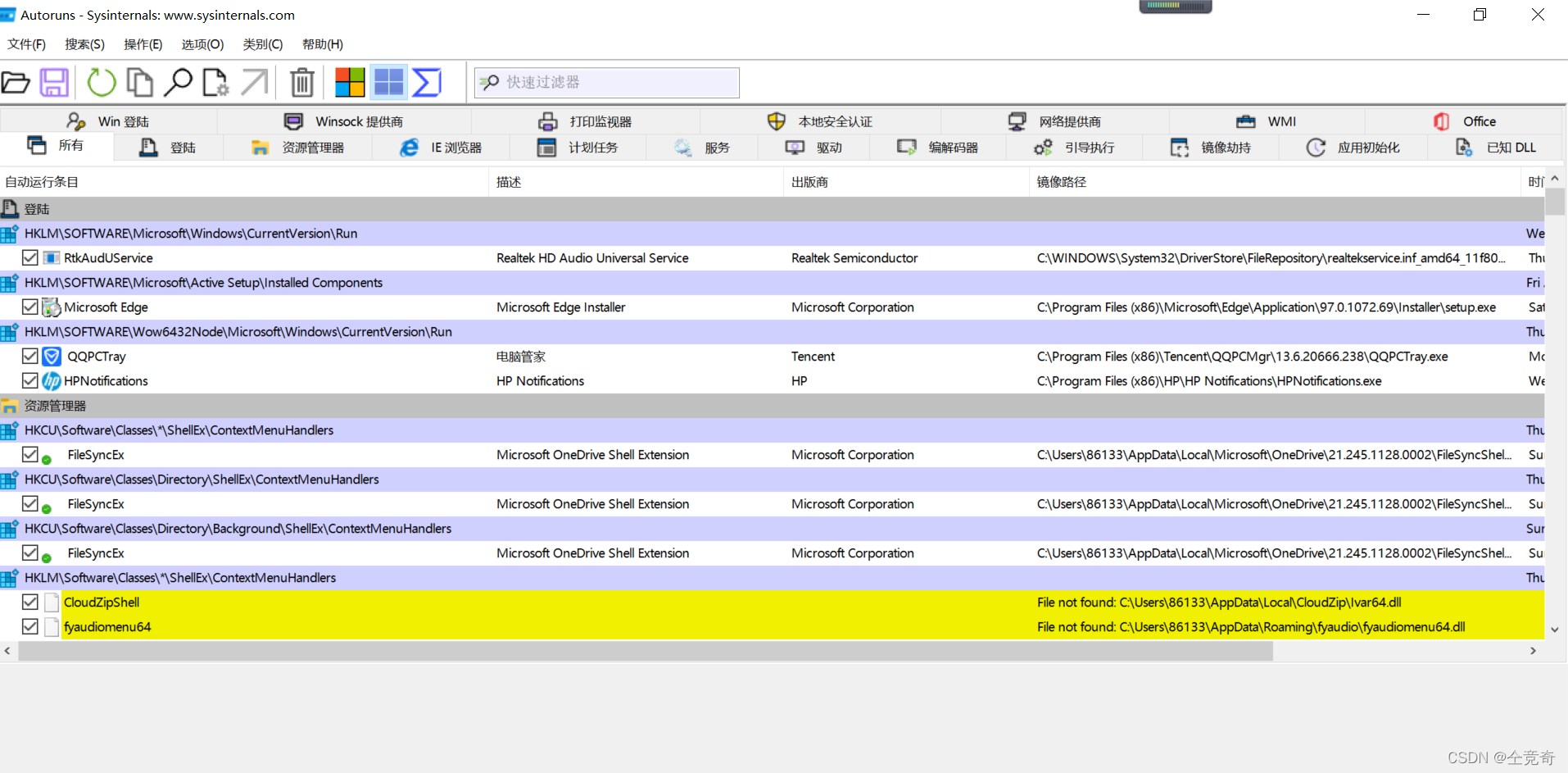Uncheck the RtkAudUService entry
This screenshot has height=773, width=1568.
tap(30, 257)
